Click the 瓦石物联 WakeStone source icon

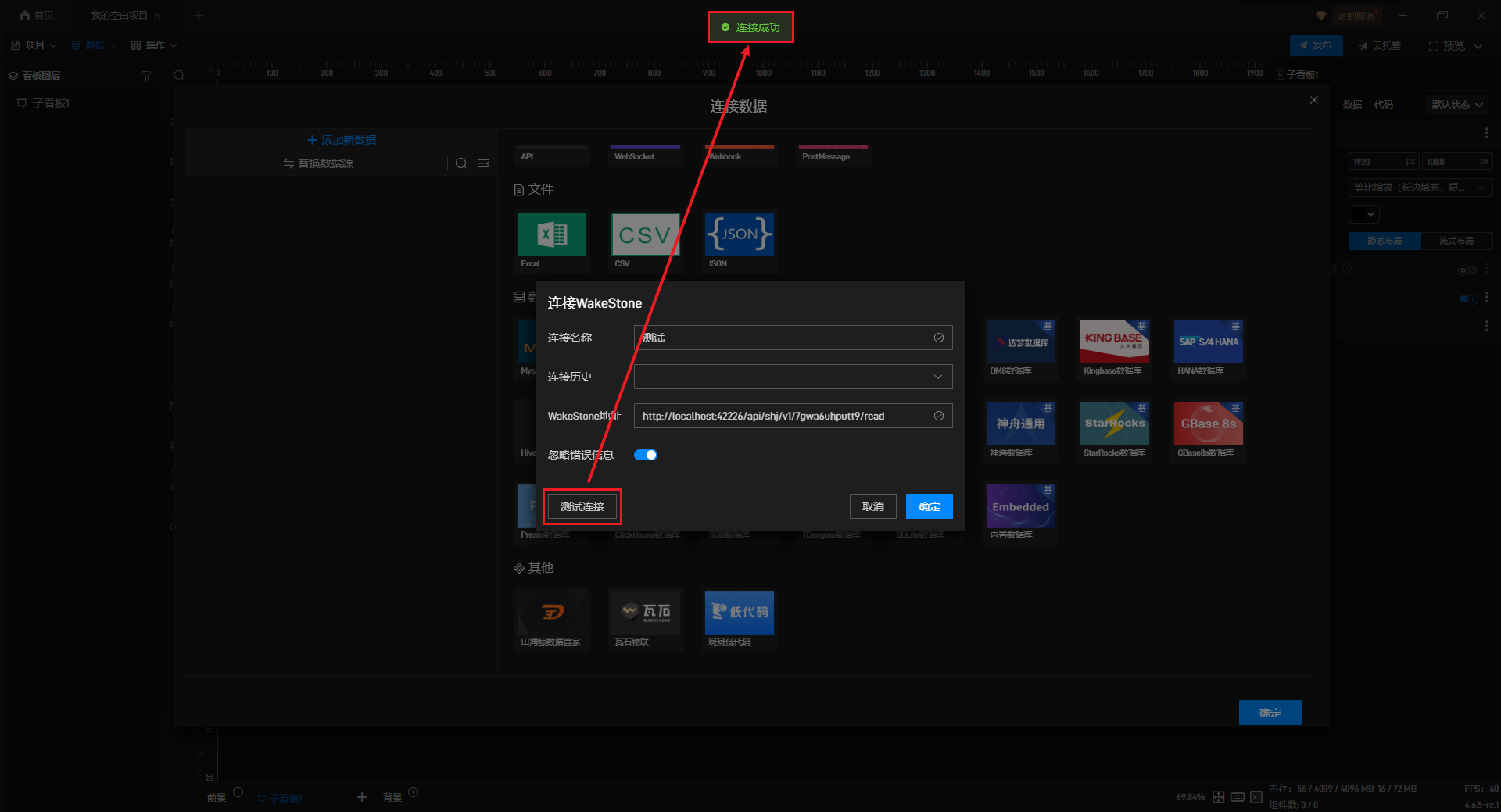[x=645, y=612]
